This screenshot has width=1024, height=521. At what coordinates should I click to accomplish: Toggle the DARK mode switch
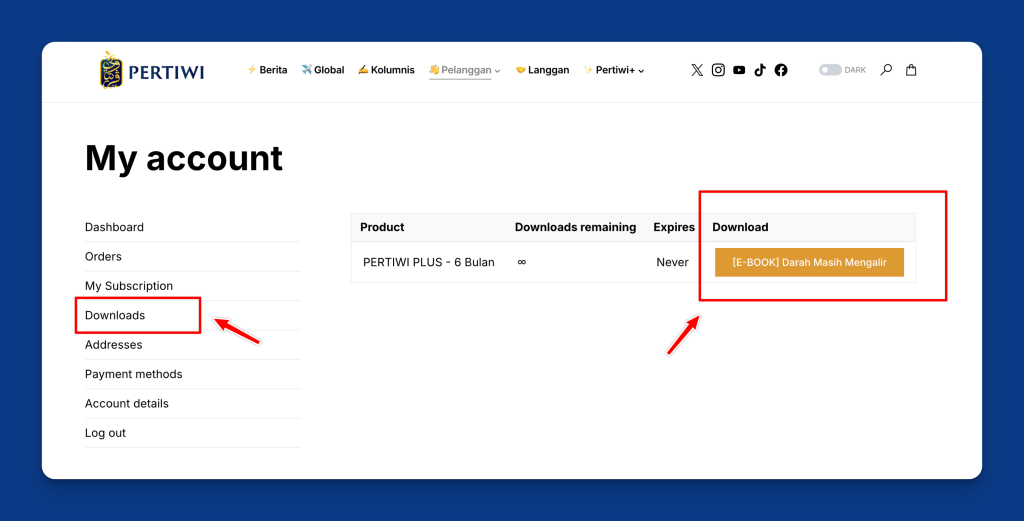[x=830, y=70]
